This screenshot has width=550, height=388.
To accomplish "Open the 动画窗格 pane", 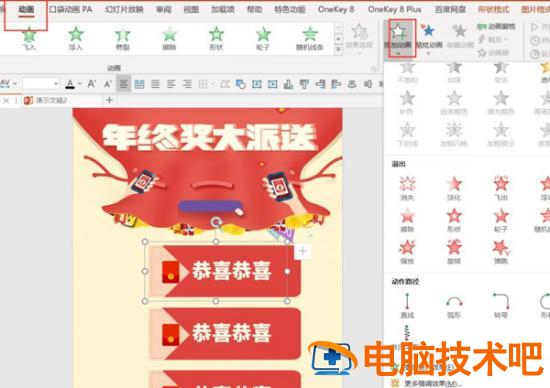I will tap(496, 26).
